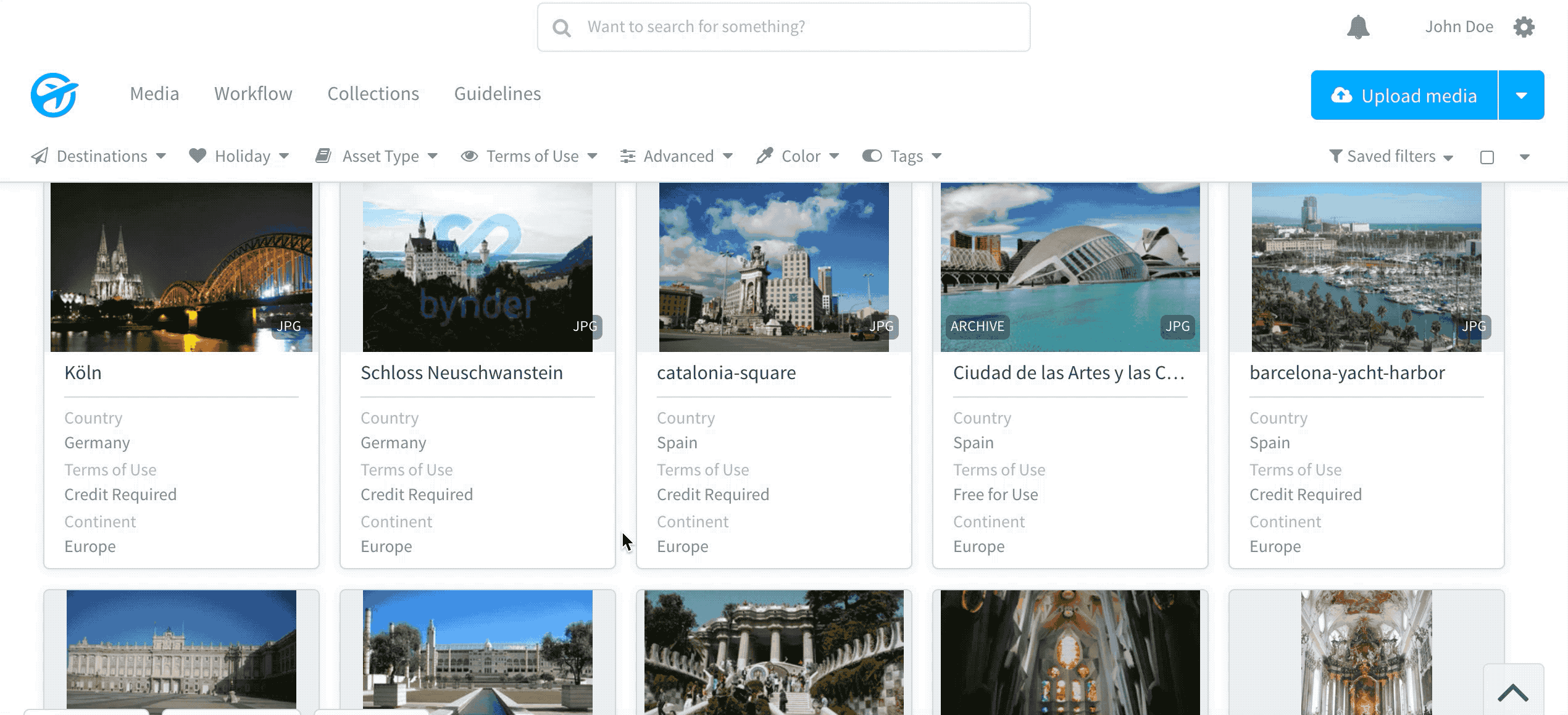Click the search magnifier icon
Image resolution: width=1568 pixels, height=715 pixels.
pos(561,28)
